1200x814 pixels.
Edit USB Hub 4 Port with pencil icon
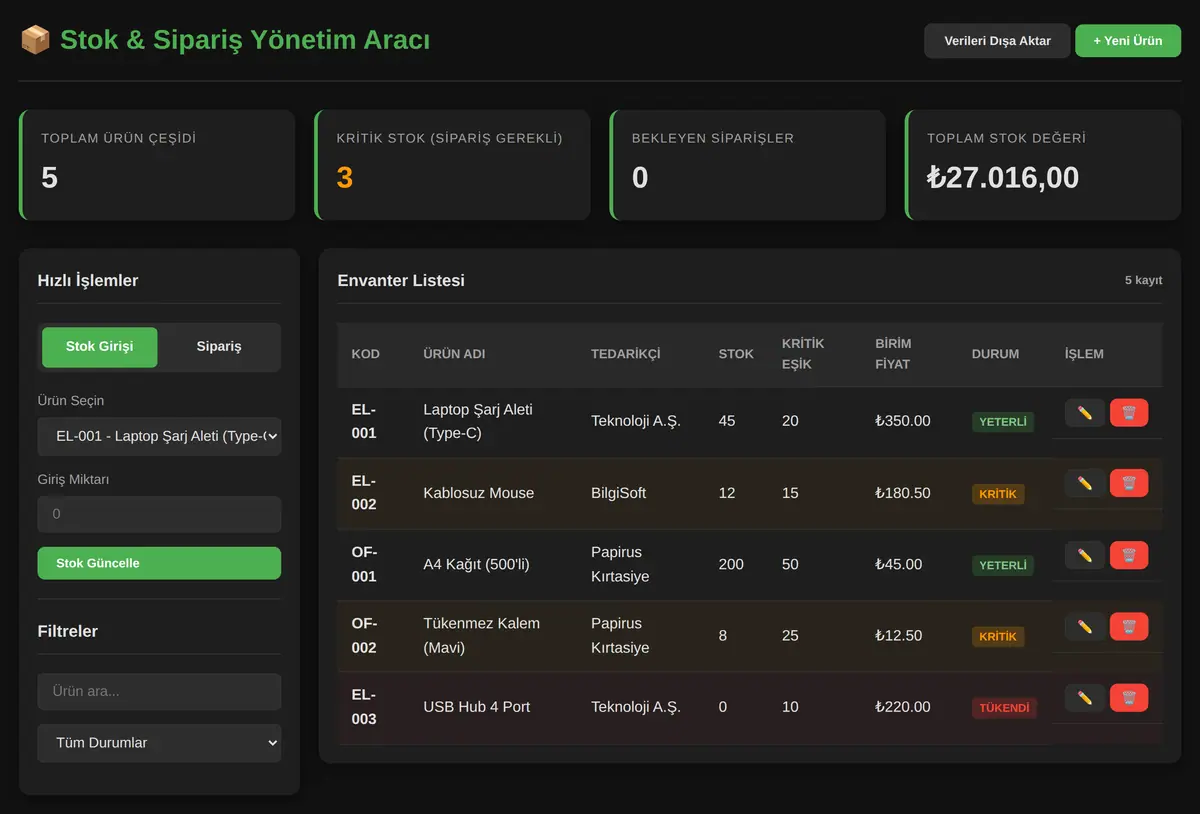pos(1085,698)
